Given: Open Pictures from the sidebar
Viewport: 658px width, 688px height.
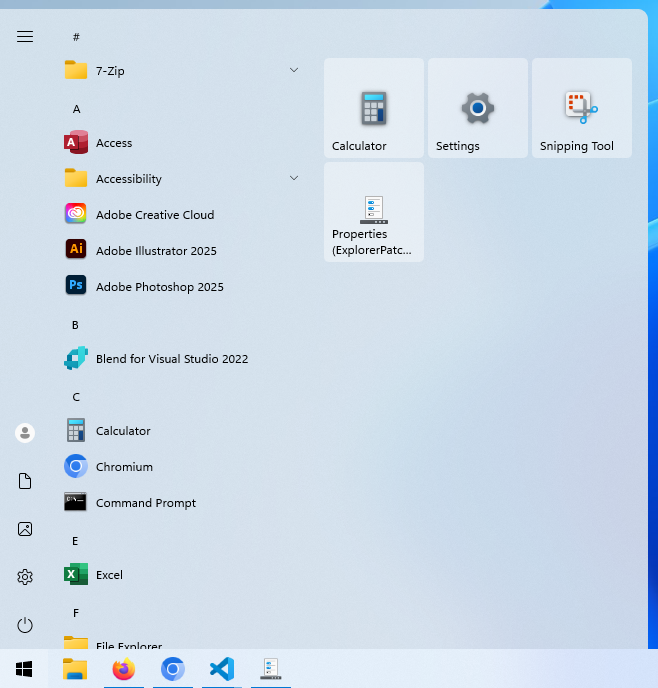Looking at the screenshot, I should [x=25, y=529].
